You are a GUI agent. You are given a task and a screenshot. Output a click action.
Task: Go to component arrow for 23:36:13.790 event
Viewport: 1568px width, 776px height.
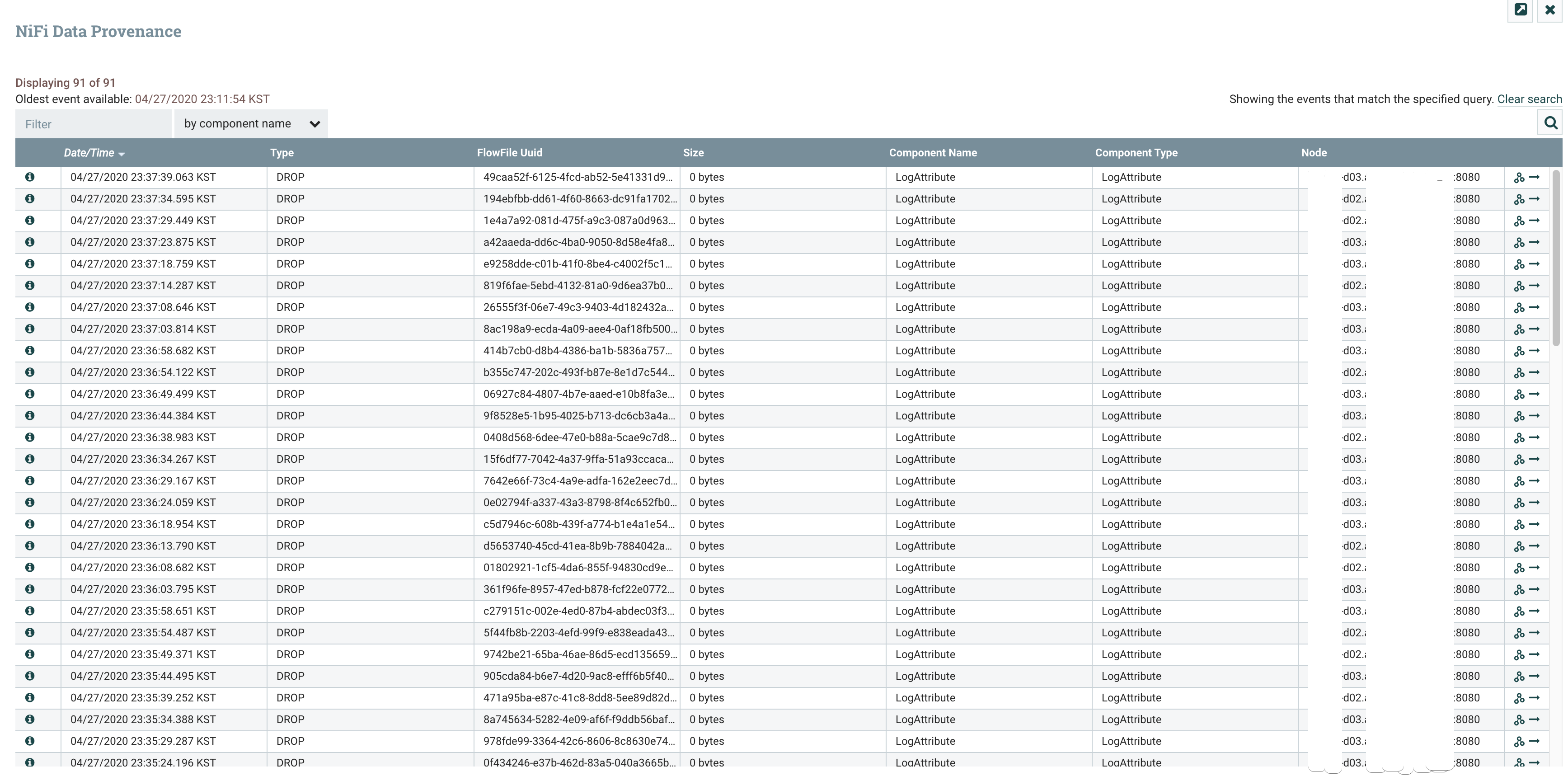[x=1535, y=546]
